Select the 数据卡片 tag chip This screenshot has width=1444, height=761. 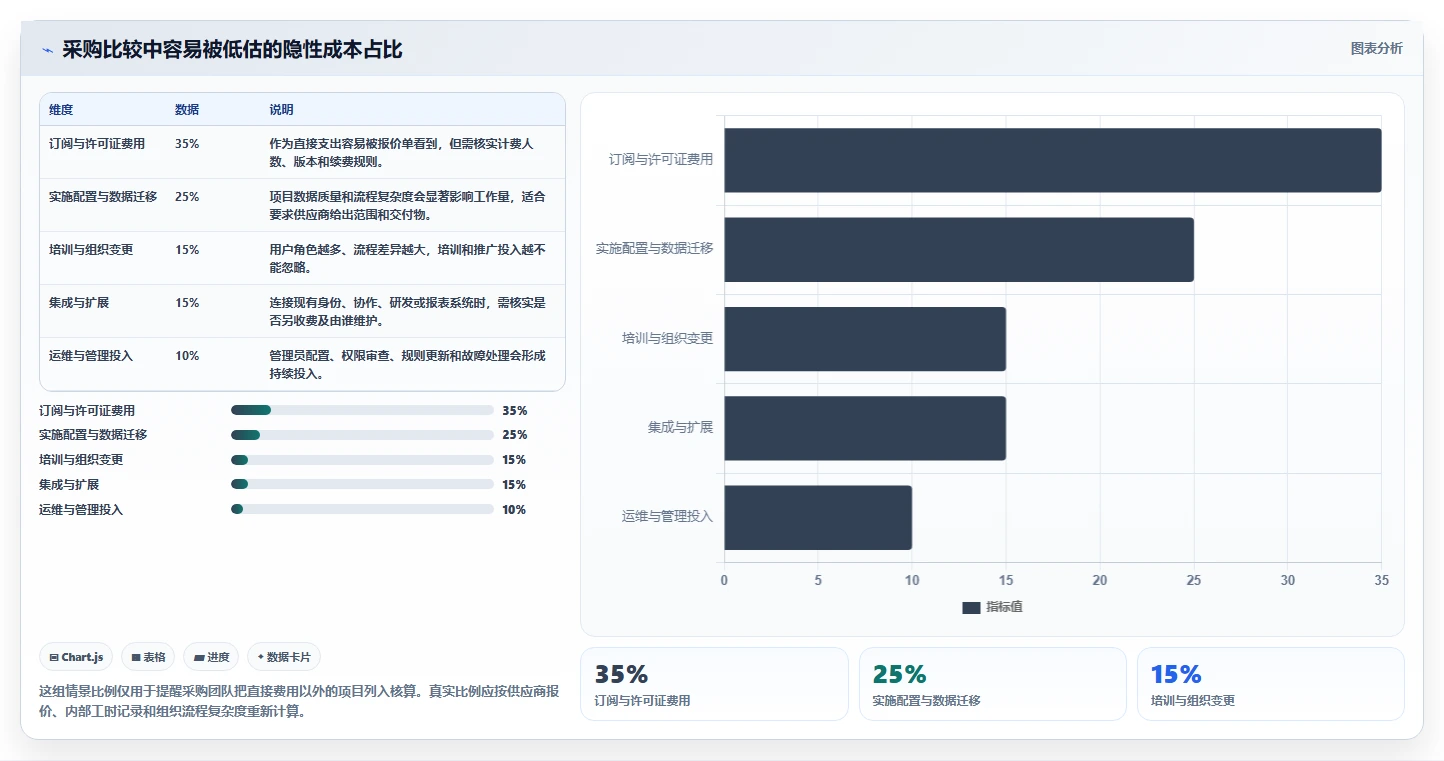coord(284,657)
